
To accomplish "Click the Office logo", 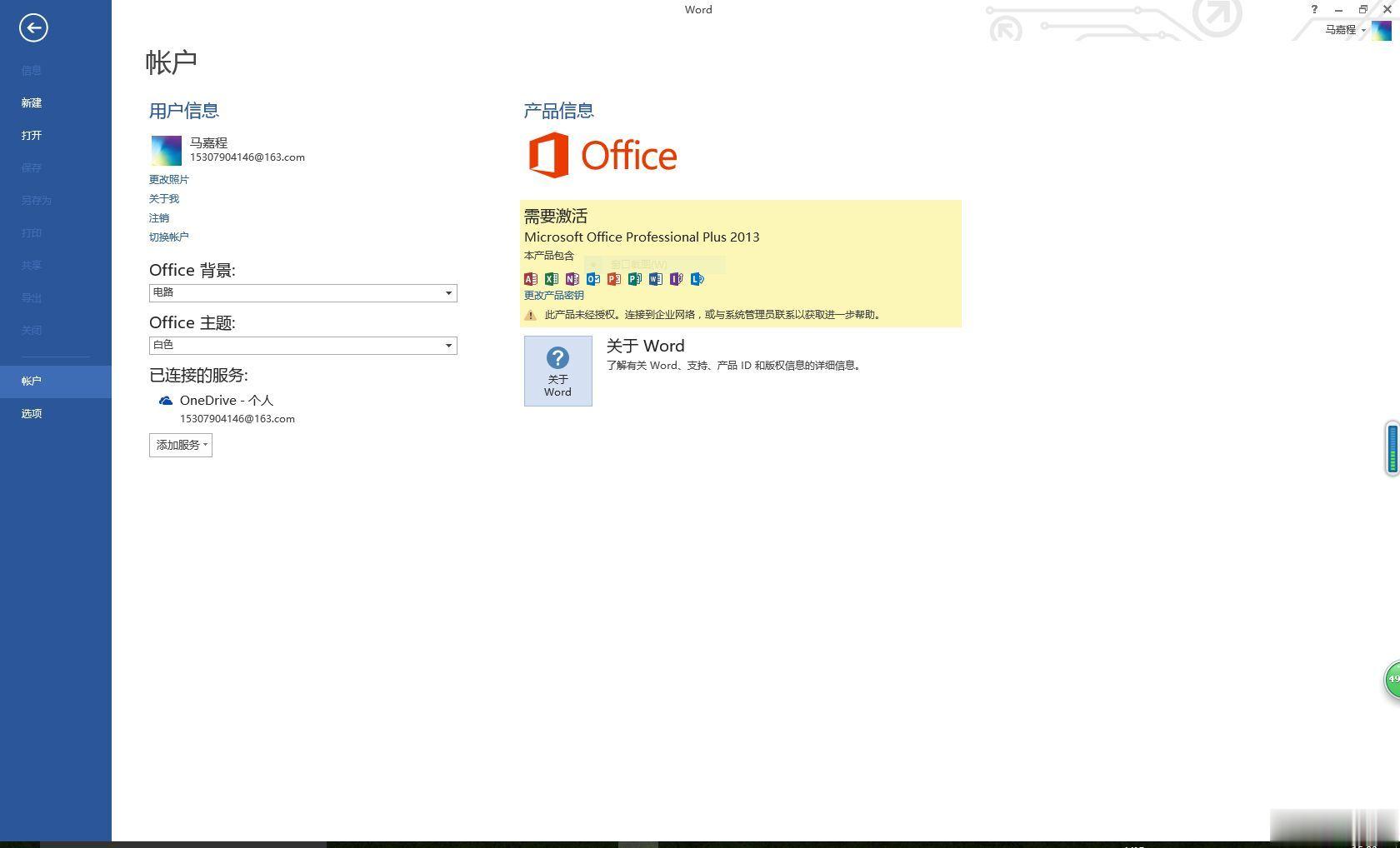I will click(x=602, y=155).
